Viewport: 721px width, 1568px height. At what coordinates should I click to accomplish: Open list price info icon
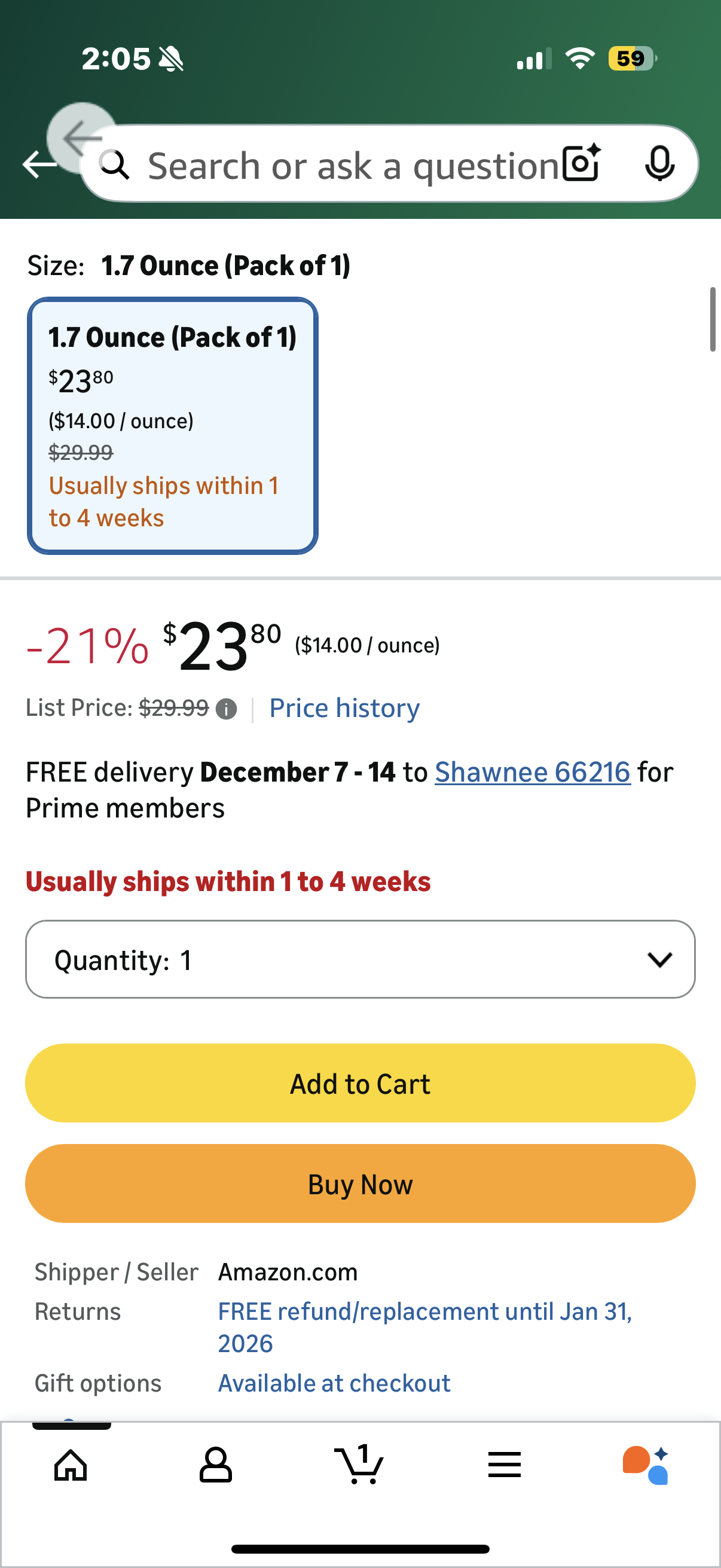(227, 709)
